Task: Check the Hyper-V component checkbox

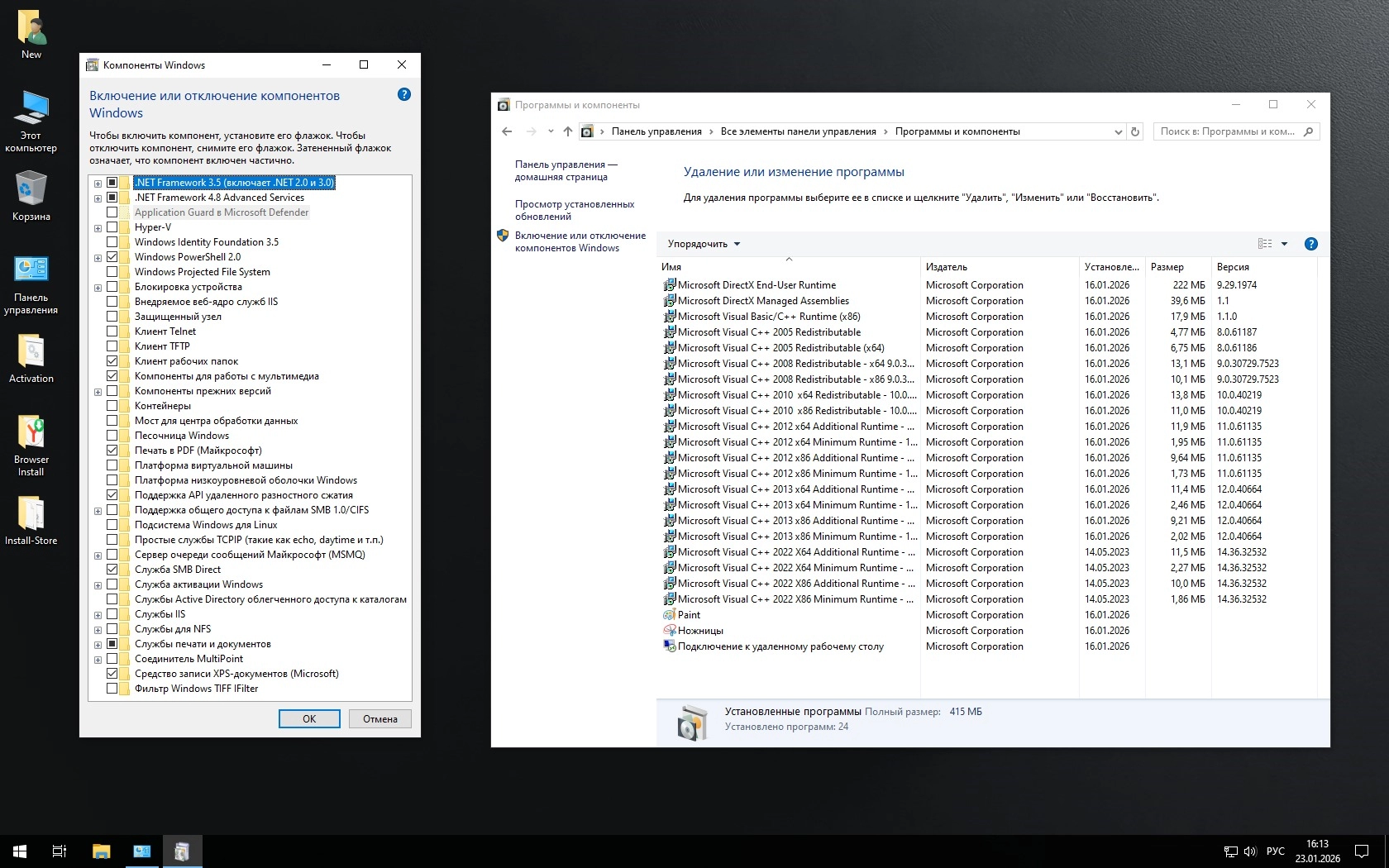Action: 112,227
